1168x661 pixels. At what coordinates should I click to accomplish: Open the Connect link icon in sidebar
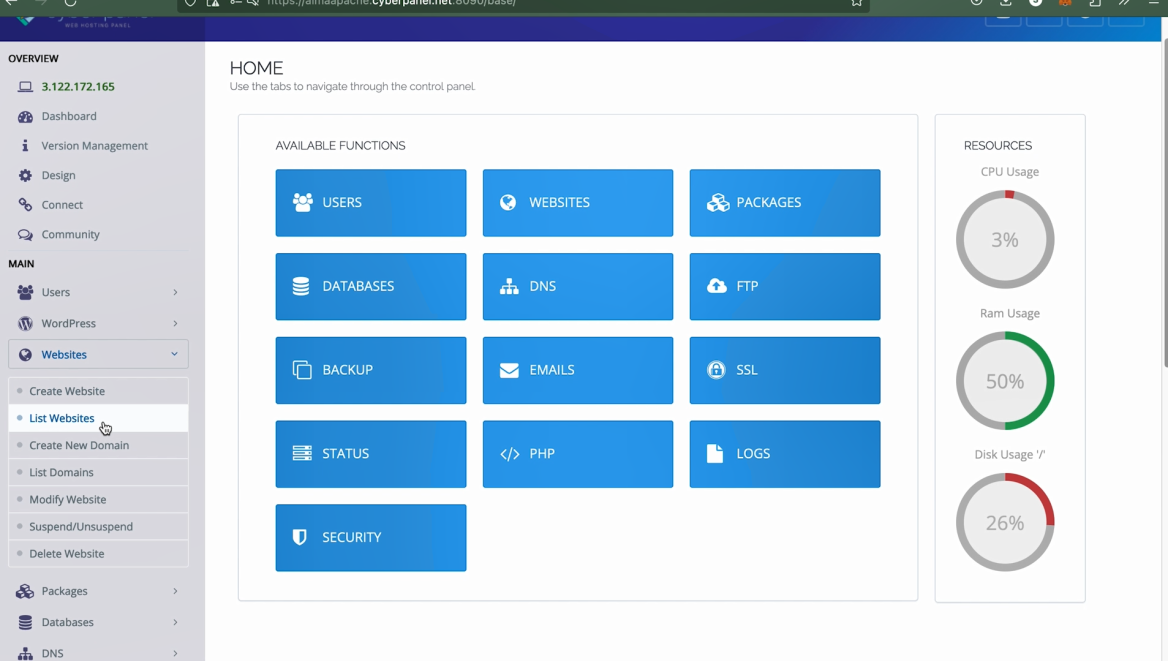(x=25, y=204)
